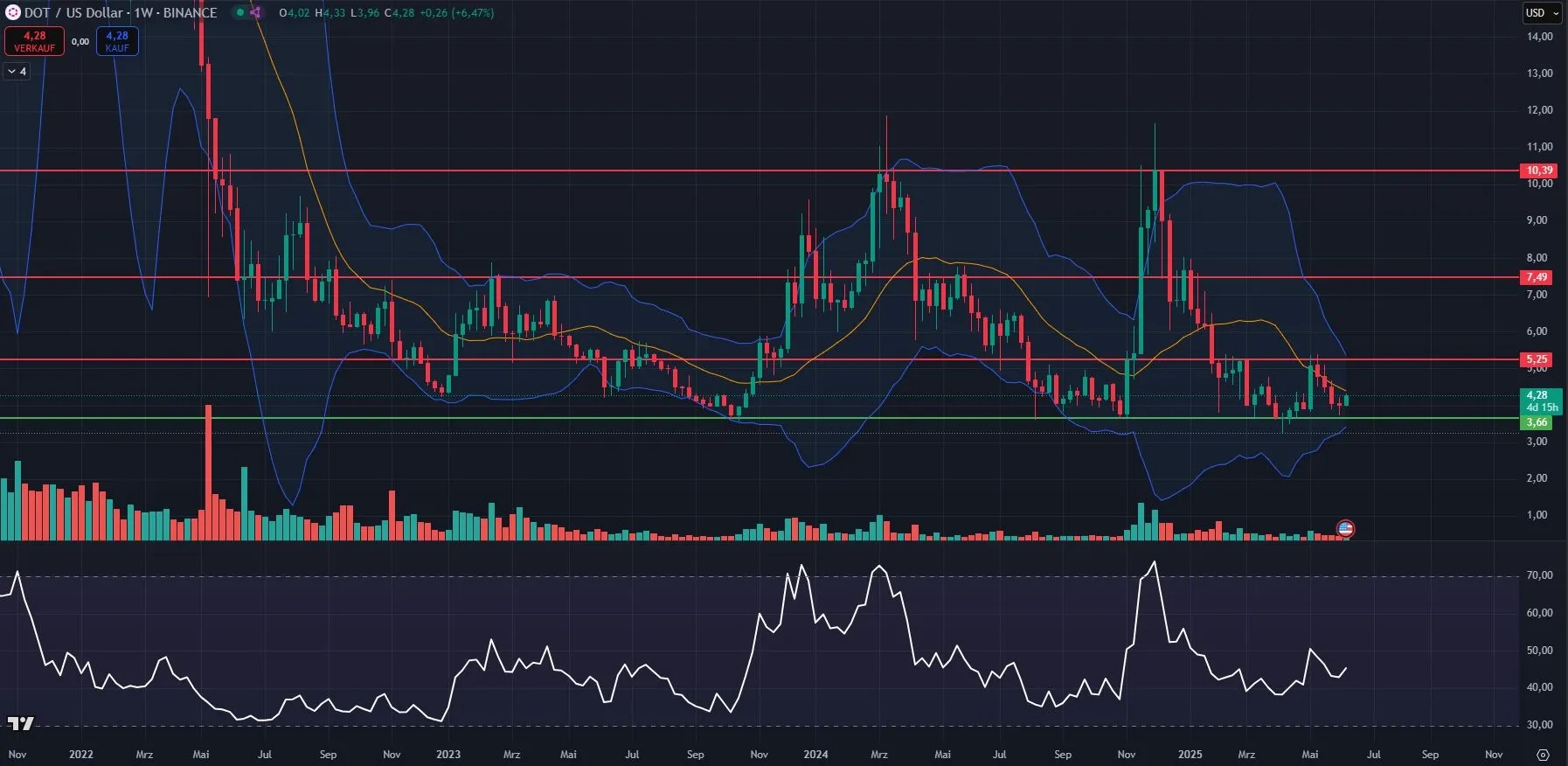Click the blue 4,28 KAUF buy button
This screenshot has width=1568, height=766.
point(117,41)
